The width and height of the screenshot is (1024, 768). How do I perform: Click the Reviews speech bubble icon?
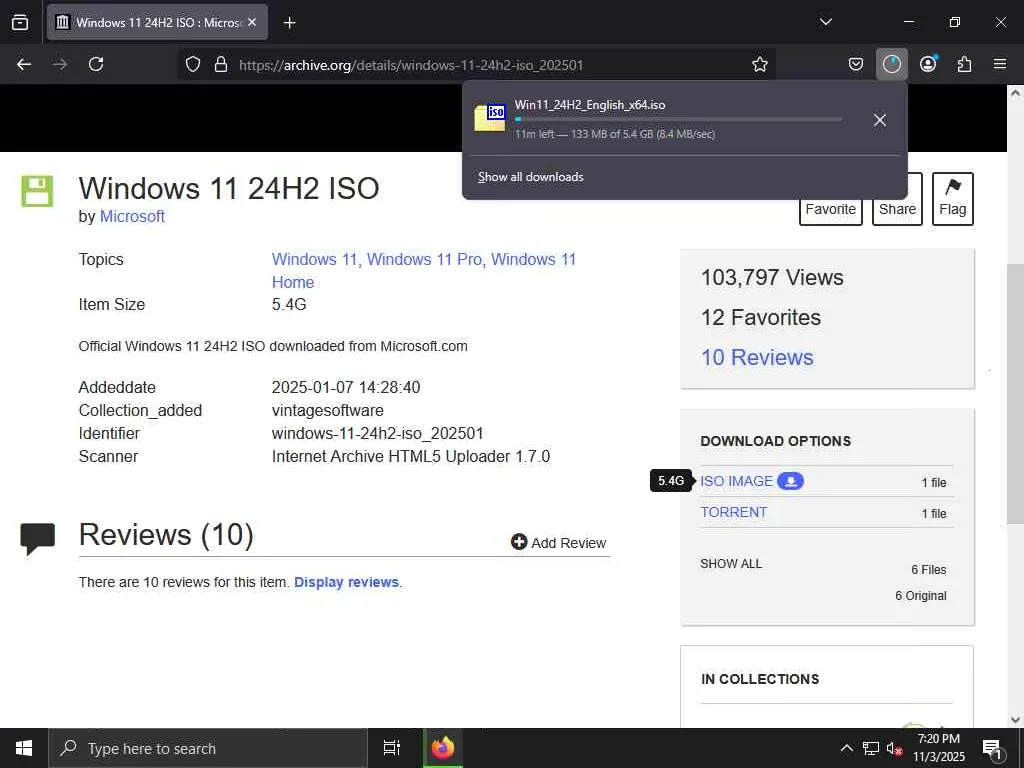(38, 539)
